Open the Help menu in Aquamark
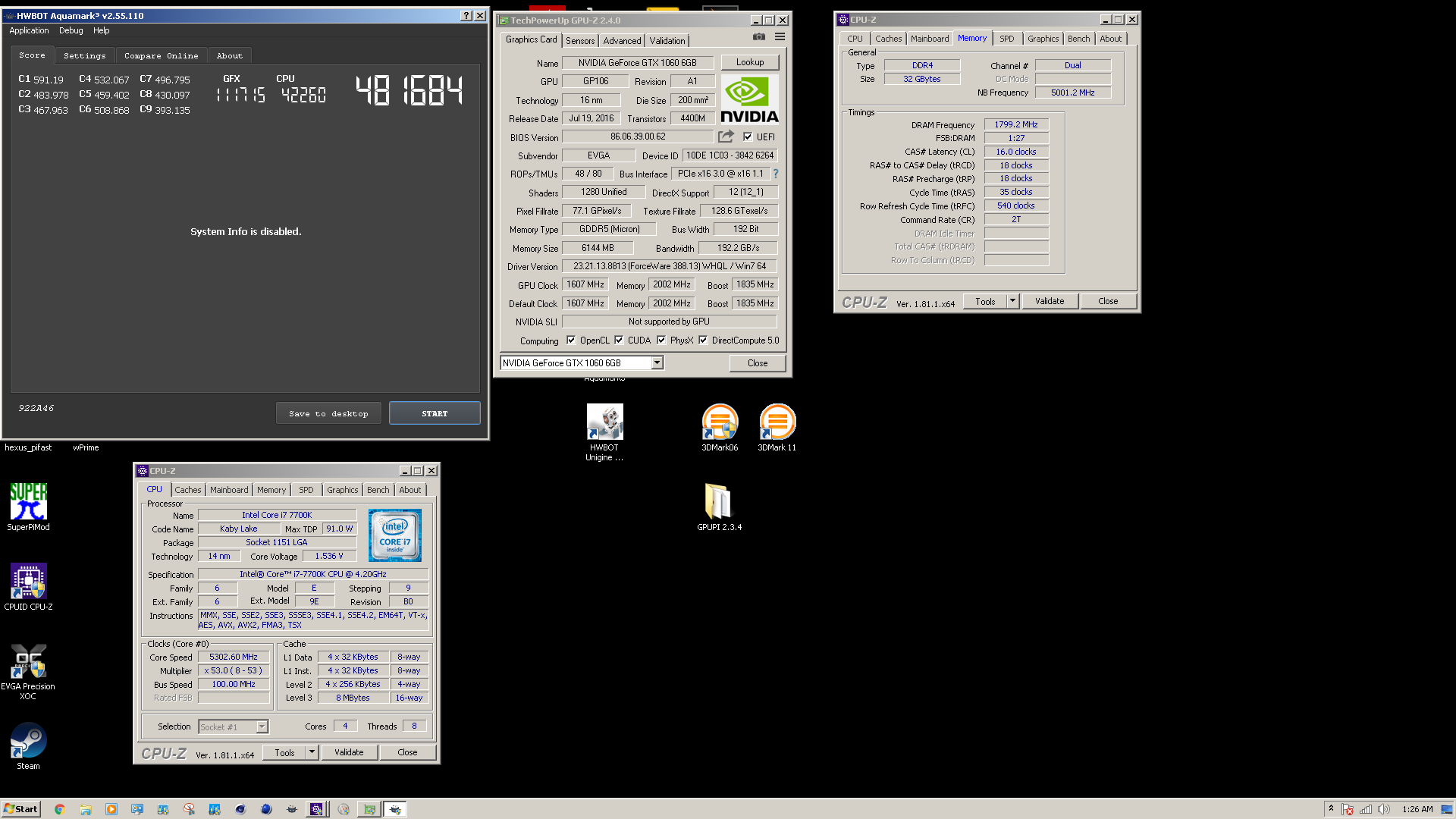The width and height of the screenshot is (1456, 819). pyautogui.click(x=102, y=30)
